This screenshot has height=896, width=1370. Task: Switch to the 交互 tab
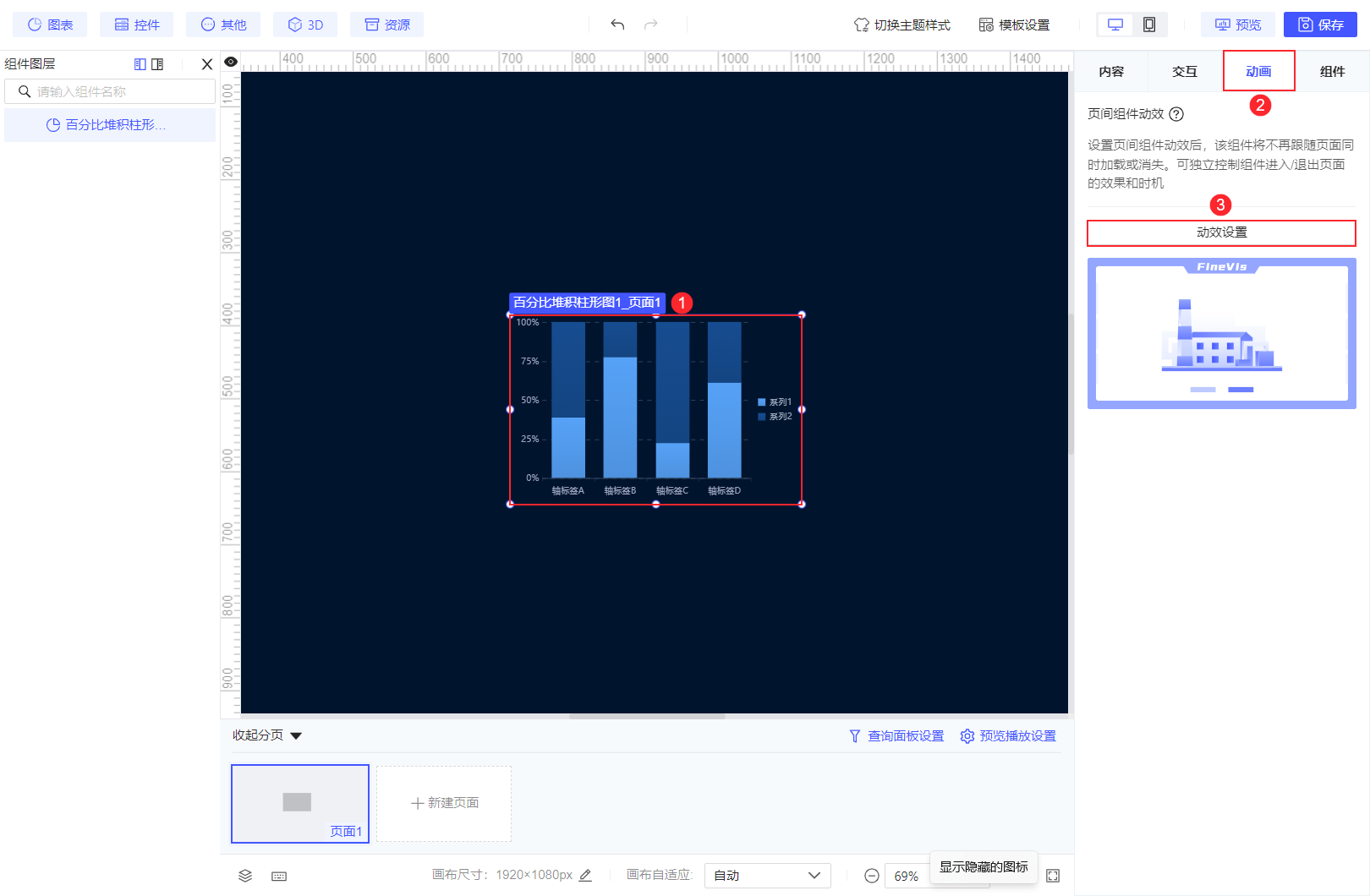point(1185,71)
